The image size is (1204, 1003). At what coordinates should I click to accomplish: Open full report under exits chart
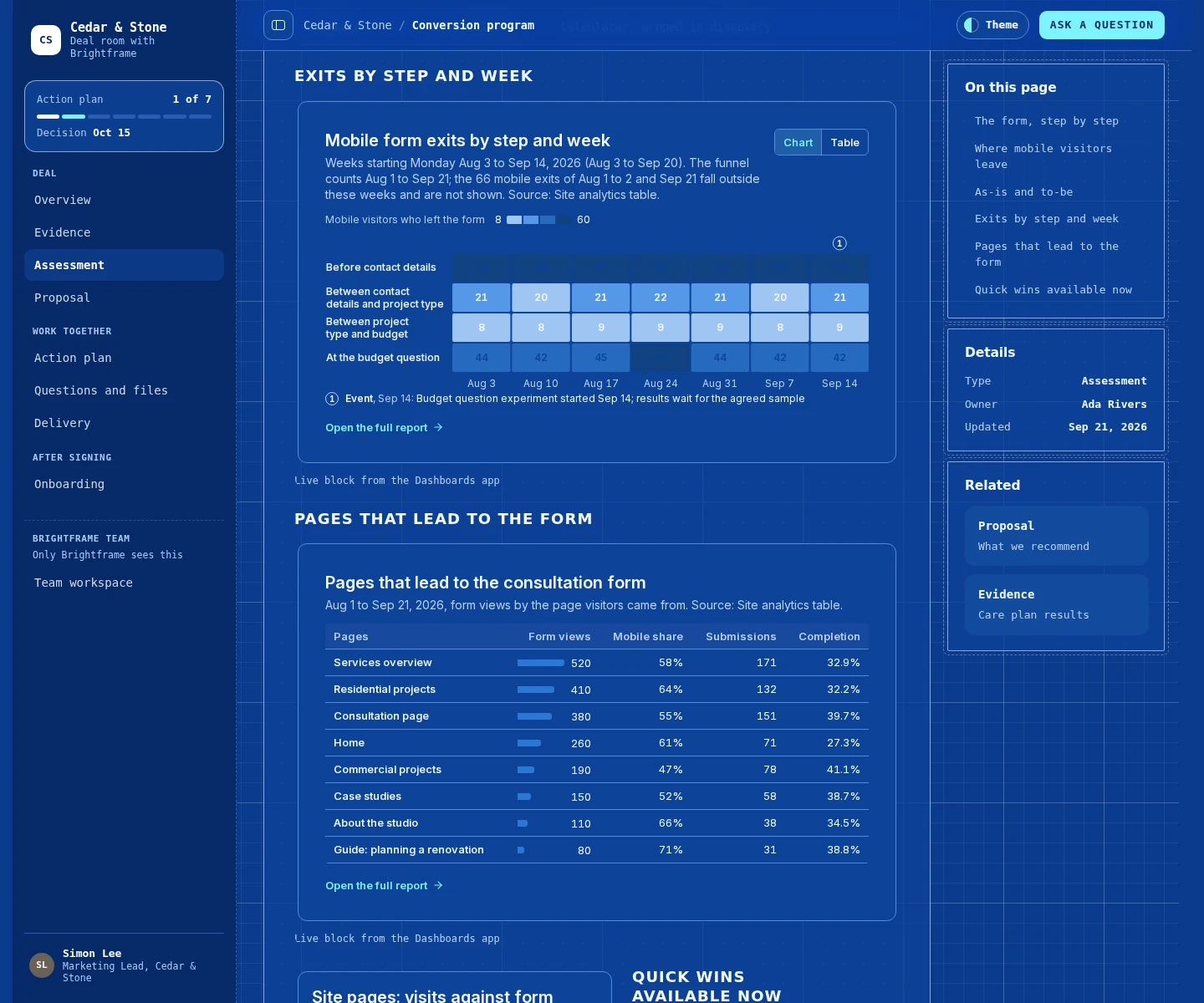384,427
